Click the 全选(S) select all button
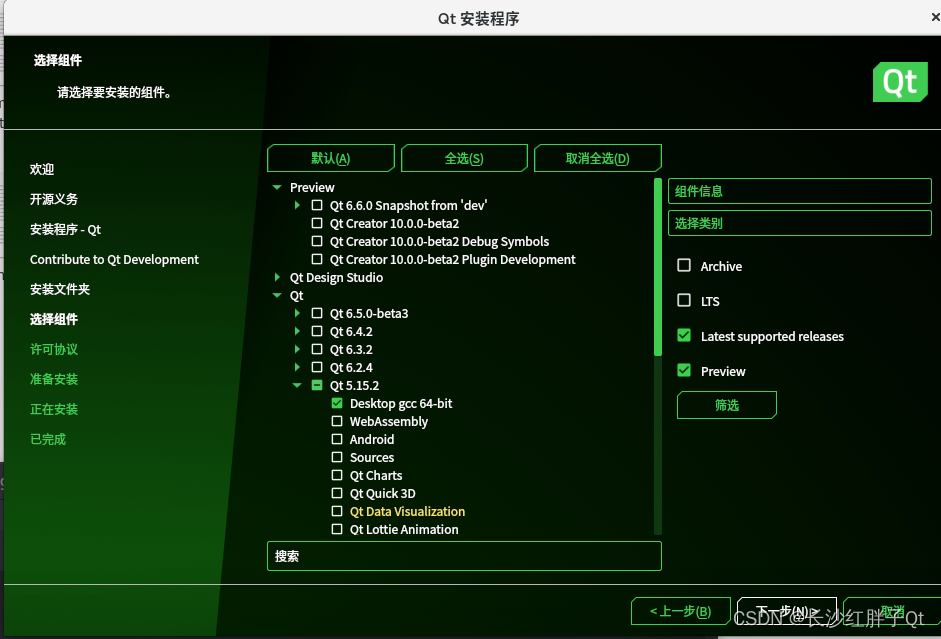This screenshot has width=941, height=639. [464, 158]
